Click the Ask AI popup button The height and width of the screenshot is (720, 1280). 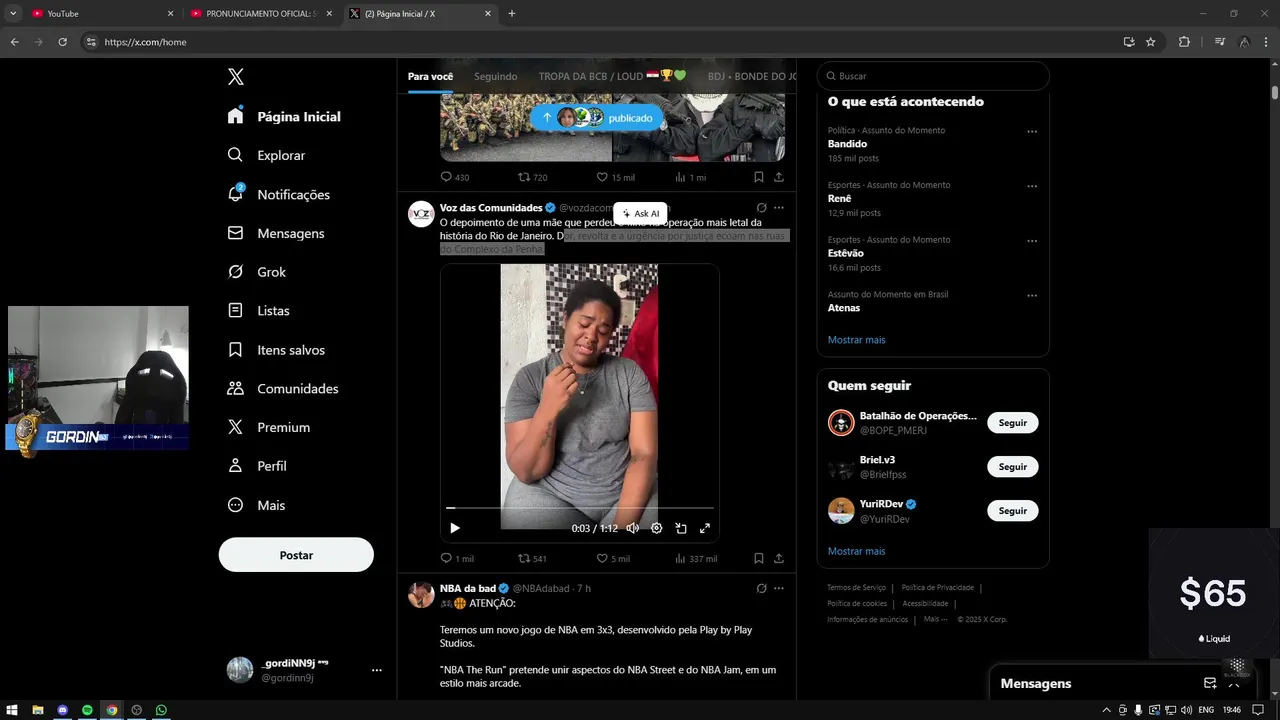pyautogui.click(x=640, y=213)
